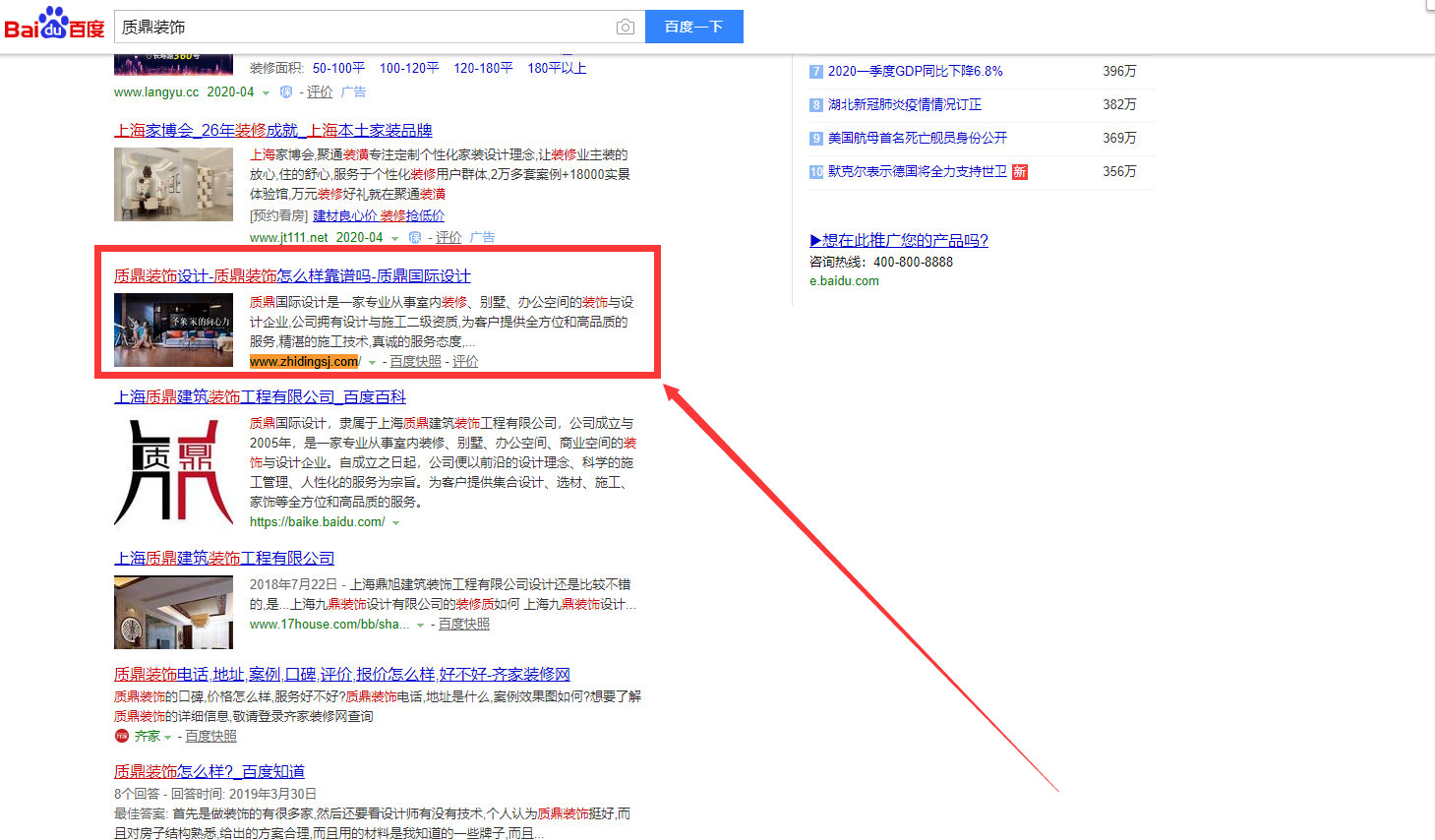Open result 质鼎装饰电话,地址,案例,口碑 齐家装修网

pos(342,675)
